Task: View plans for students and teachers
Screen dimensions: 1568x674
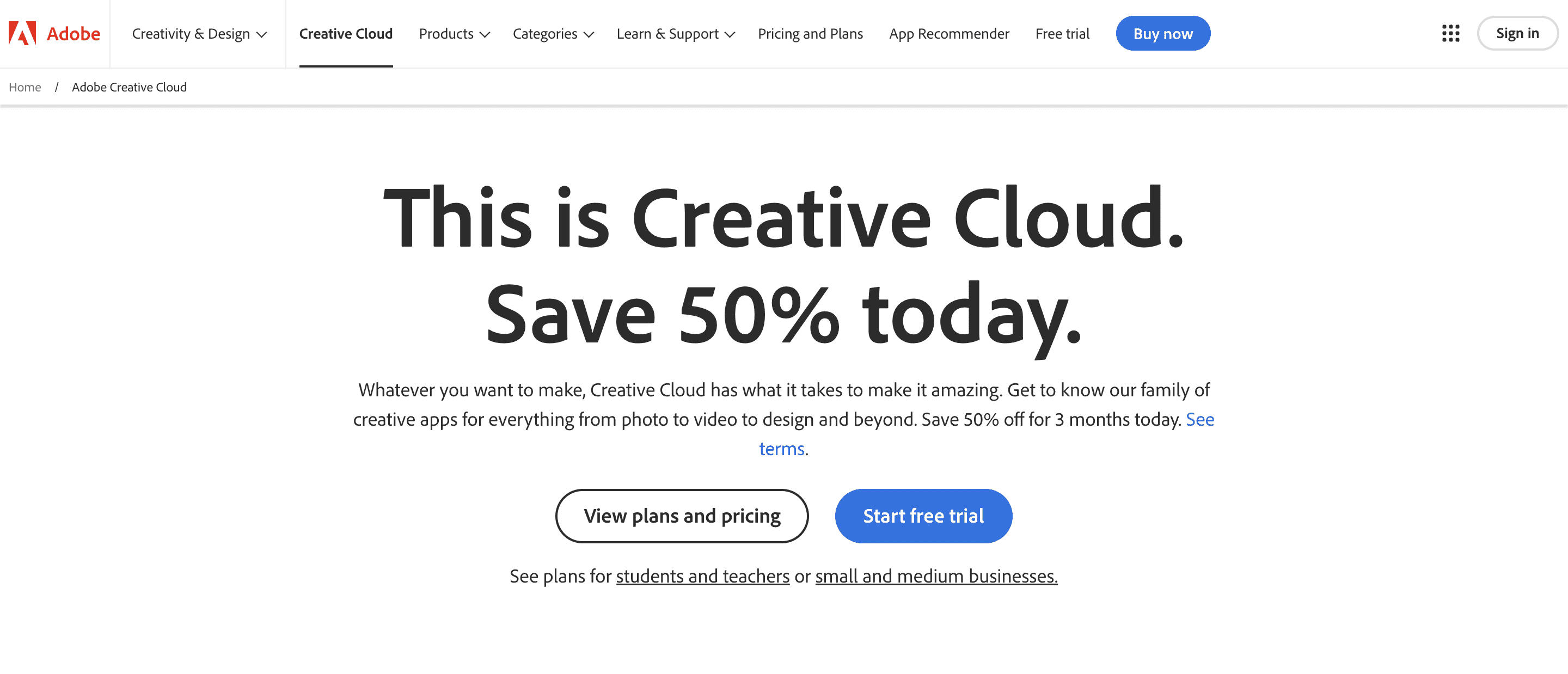Action: pos(702,575)
